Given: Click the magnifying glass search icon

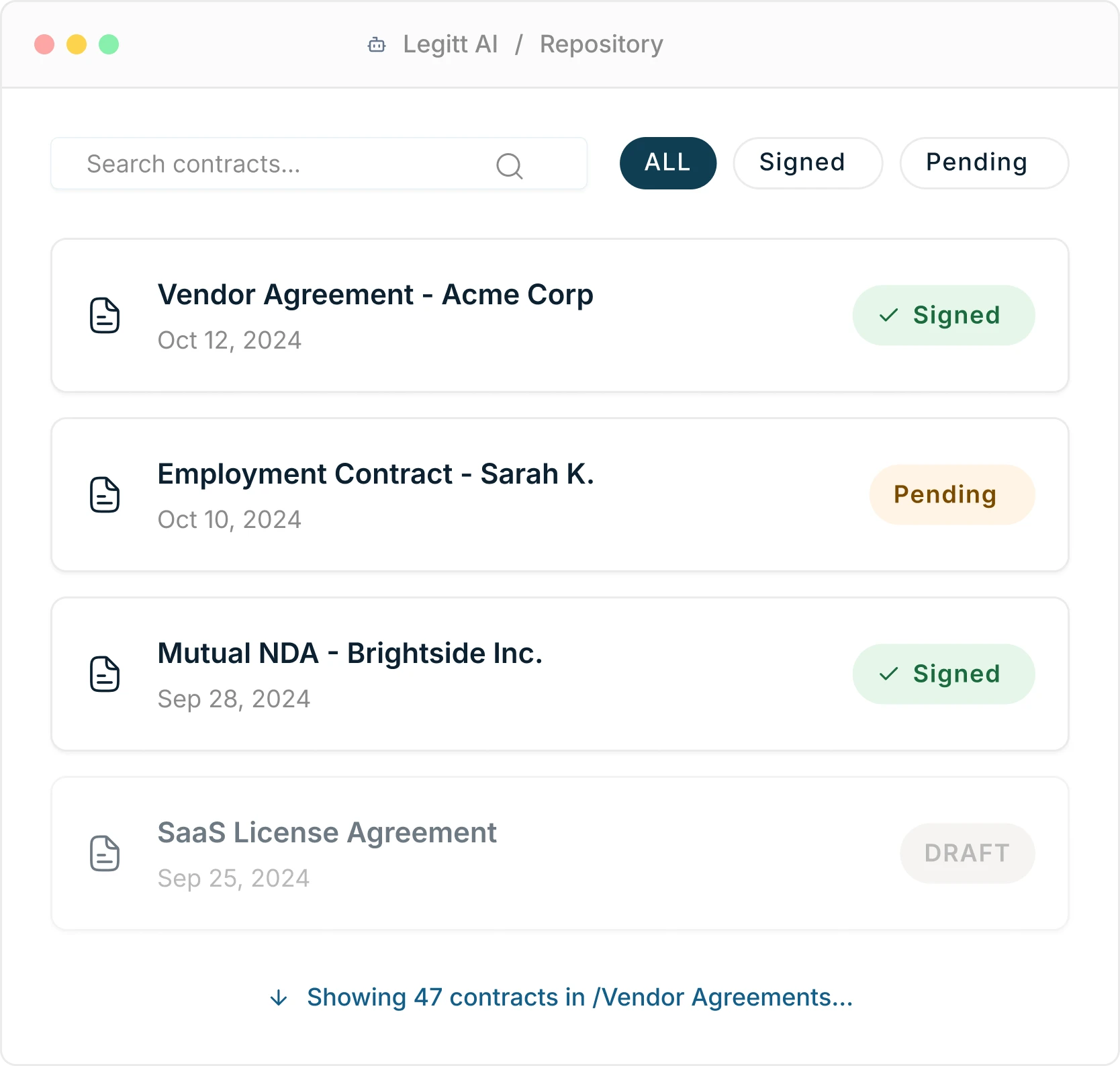Looking at the screenshot, I should coord(510,165).
